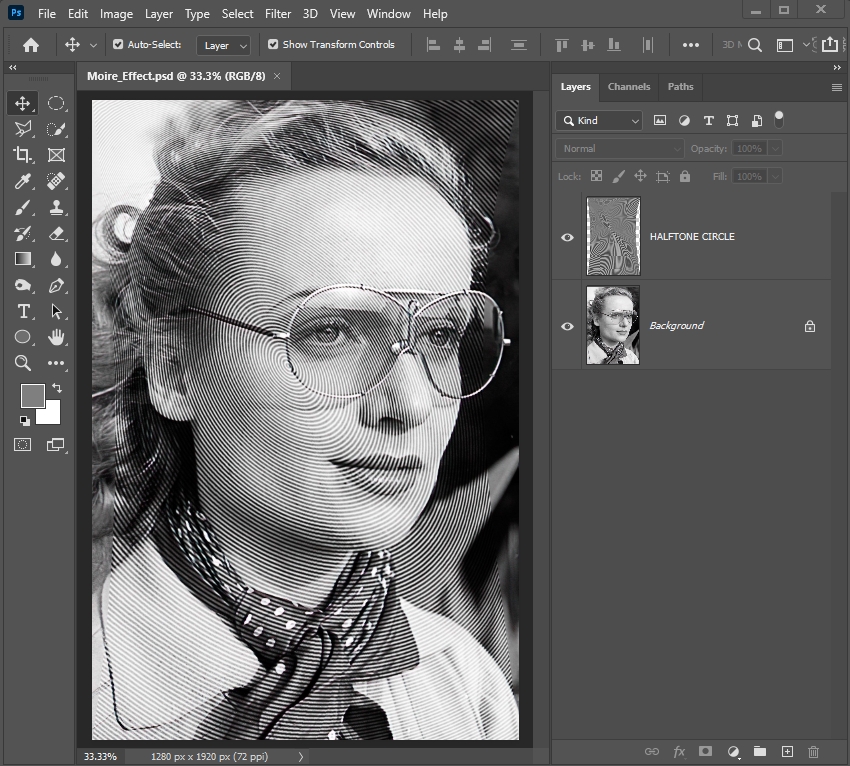Toggle the Auto-Select checkbox

coord(118,45)
